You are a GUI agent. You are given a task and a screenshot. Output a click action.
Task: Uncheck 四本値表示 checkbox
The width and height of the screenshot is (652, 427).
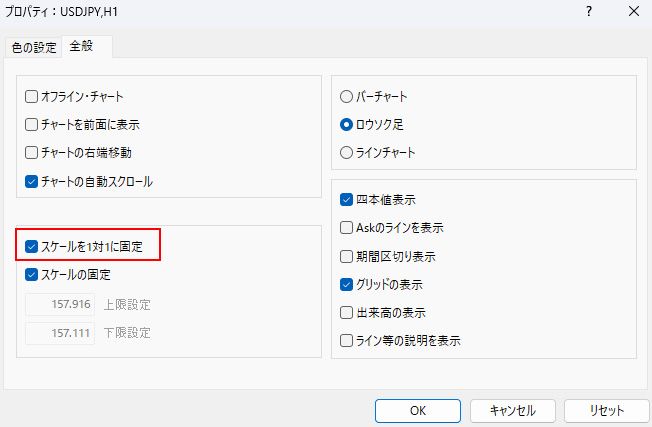click(347, 199)
